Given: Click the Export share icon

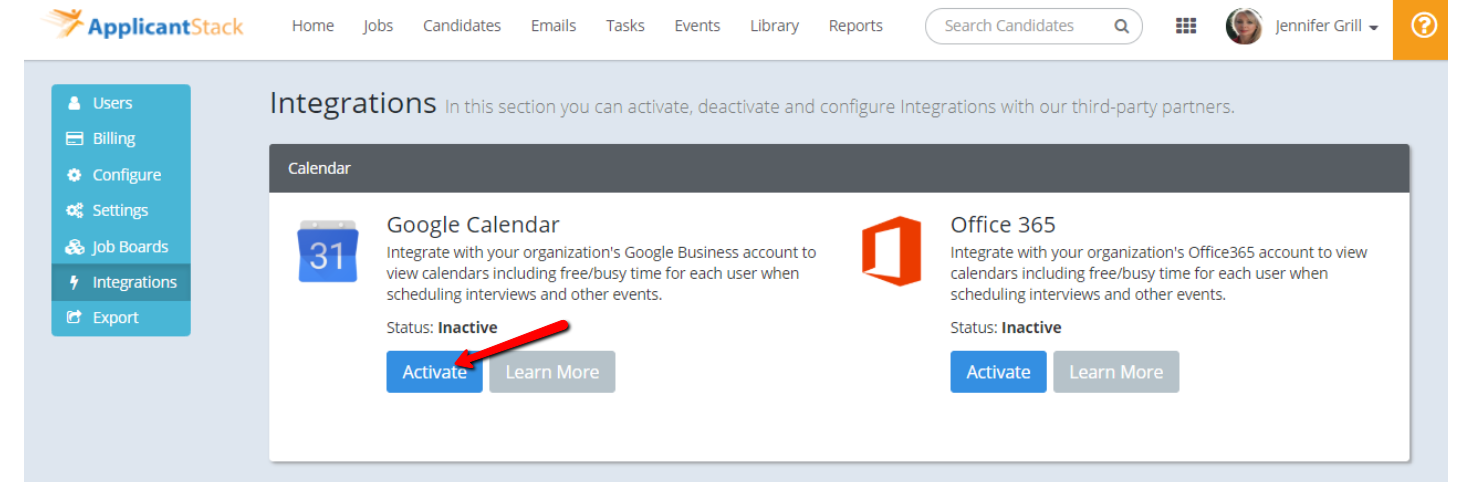Looking at the screenshot, I should pos(75,318).
